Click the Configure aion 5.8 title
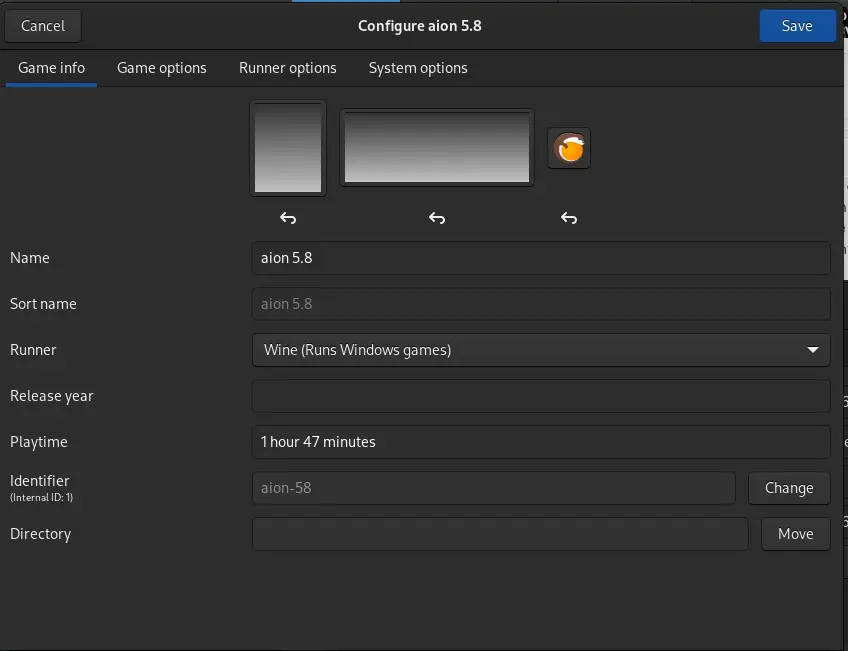The width and height of the screenshot is (848, 651). [420, 26]
